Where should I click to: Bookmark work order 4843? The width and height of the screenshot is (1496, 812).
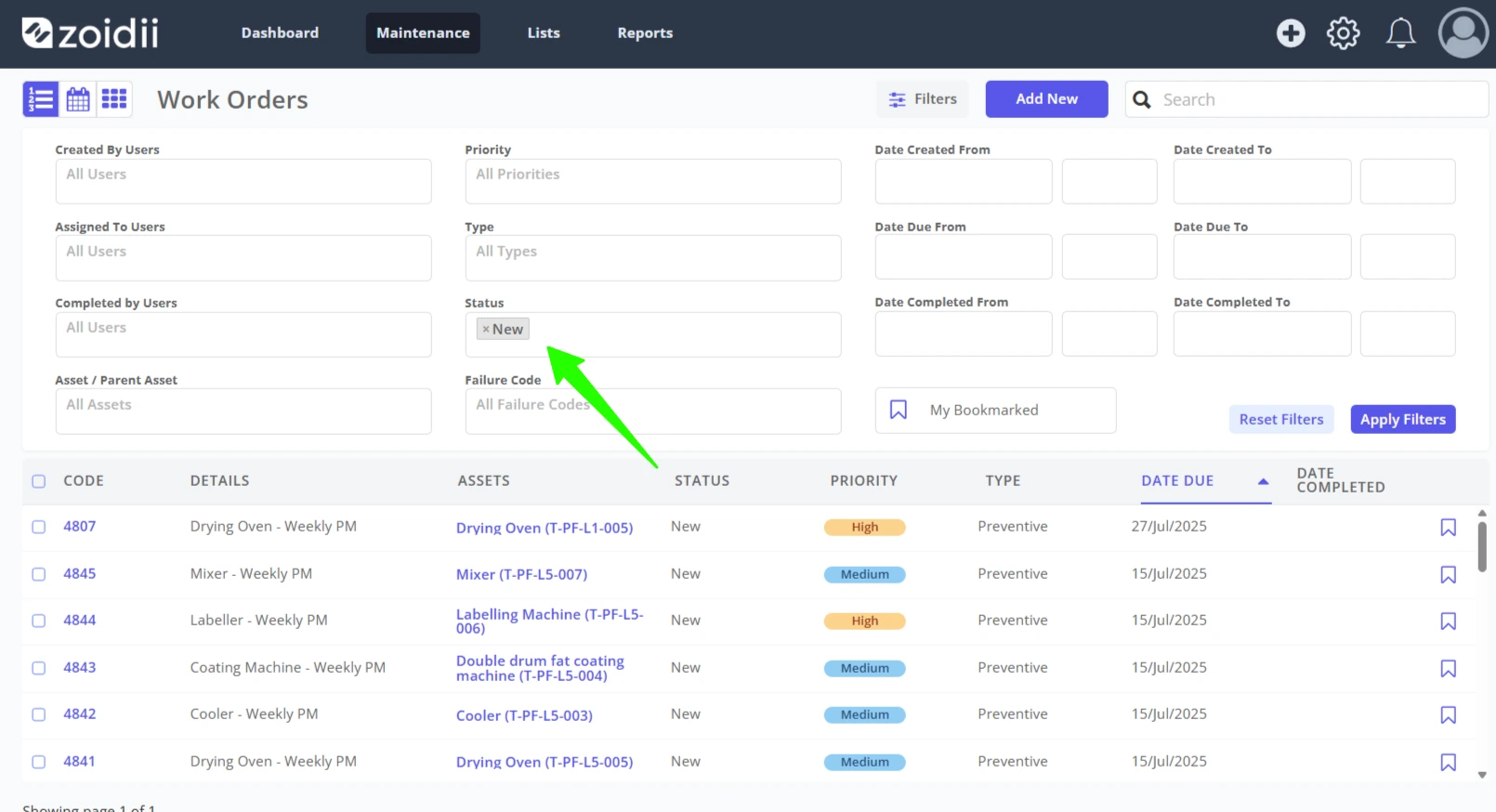tap(1448, 669)
